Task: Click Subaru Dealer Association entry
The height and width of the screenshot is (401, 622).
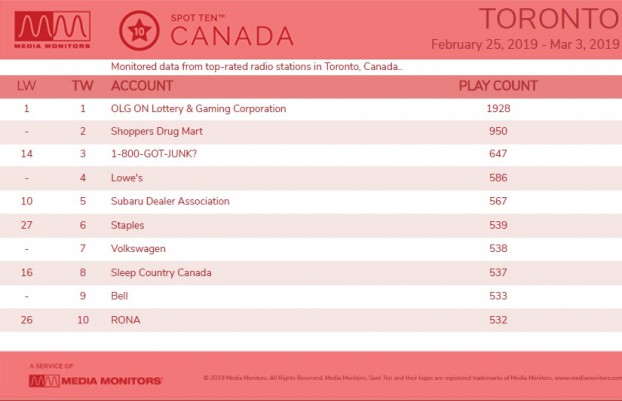Action: click(x=170, y=201)
